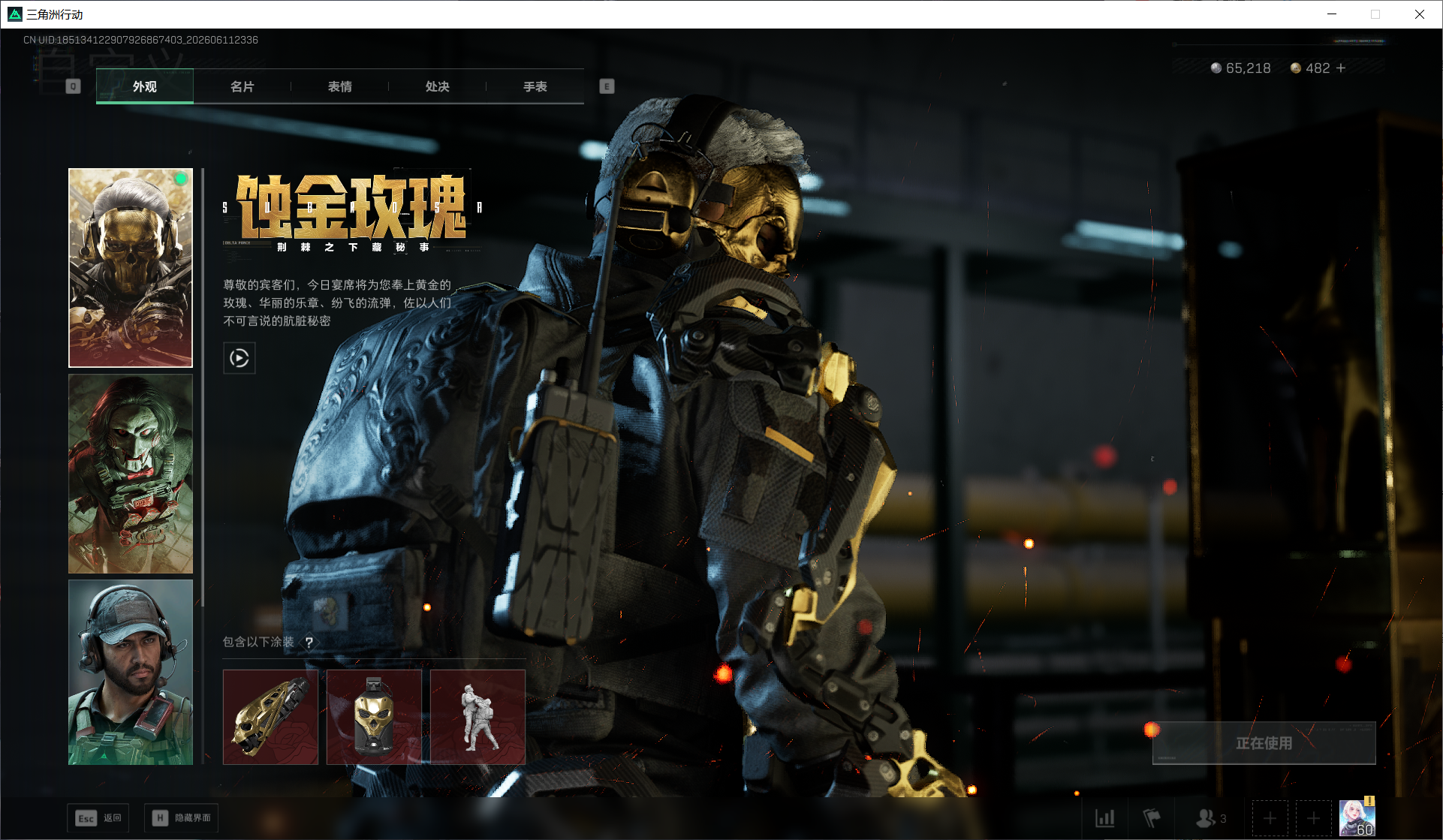Image resolution: width=1443 pixels, height=840 pixels.
Task: Open the flag icon in bottom bar
Action: (1152, 817)
